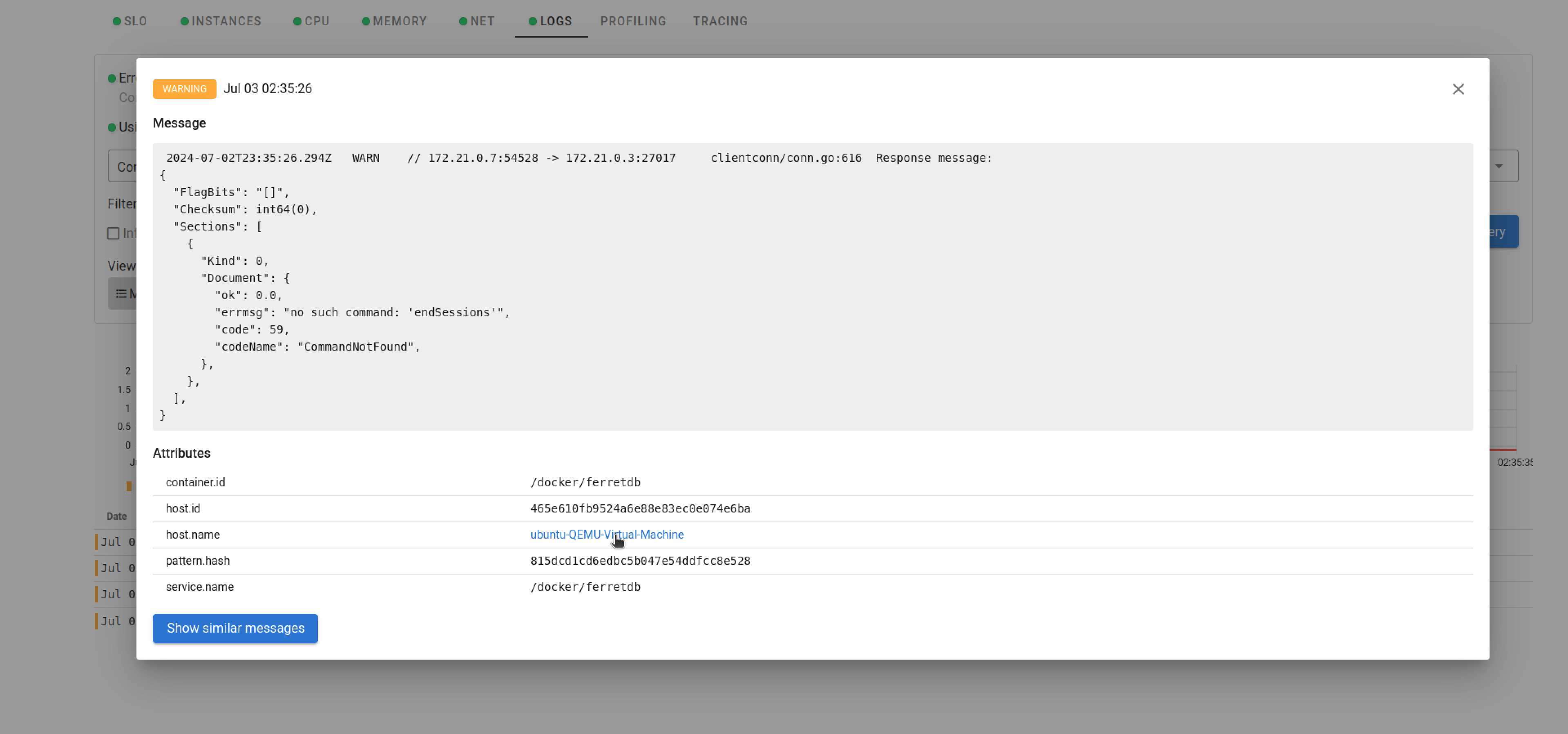This screenshot has height=734, width=1568.
Task: Click the list view icon under View
Action: [121, 293]
